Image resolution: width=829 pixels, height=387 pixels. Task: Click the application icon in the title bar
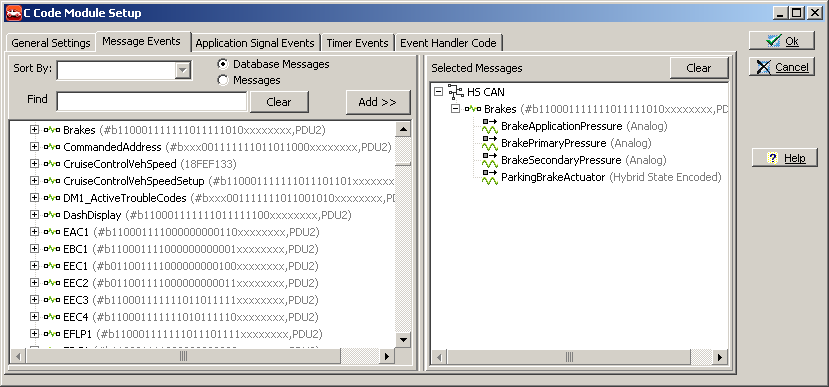(x=13, y=13)
